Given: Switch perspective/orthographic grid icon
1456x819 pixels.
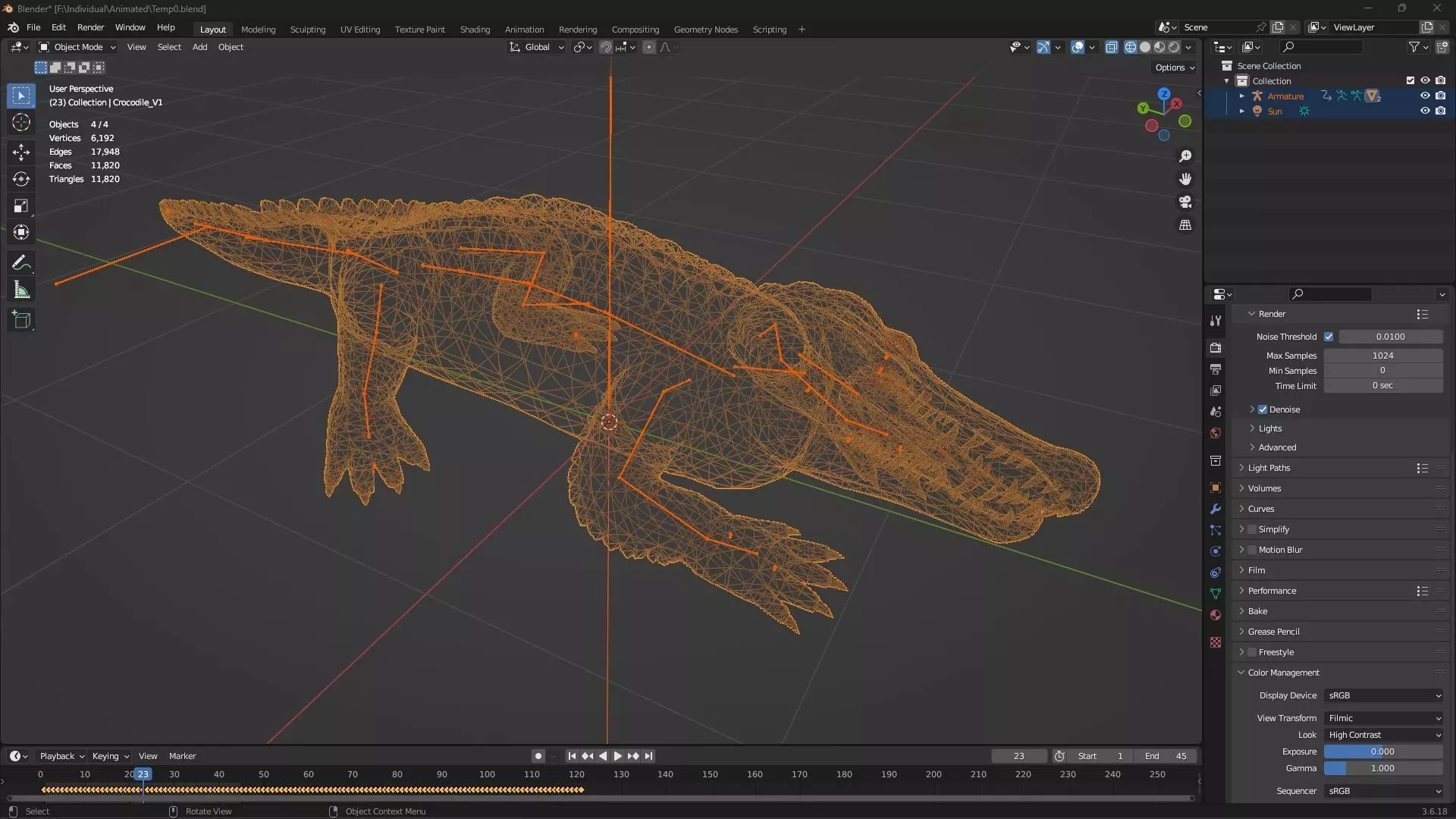Looking at the screenshot, I should [1185, 225].
